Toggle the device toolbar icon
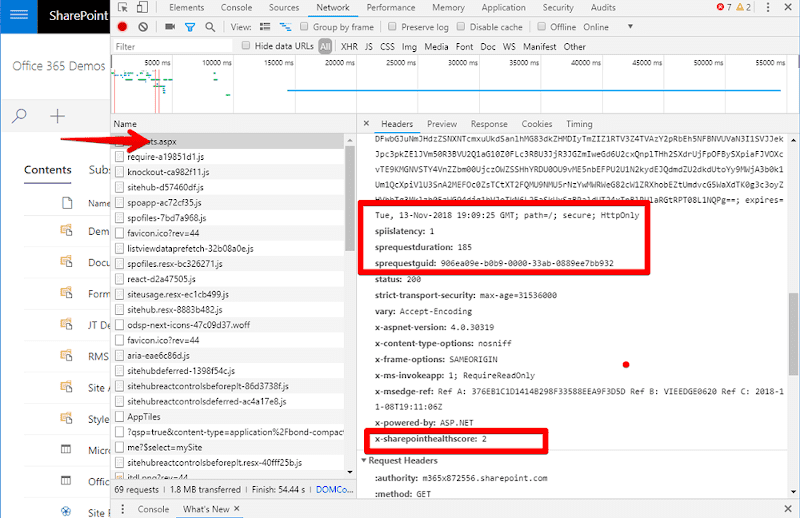800x518 pixels. click(142, 7)
